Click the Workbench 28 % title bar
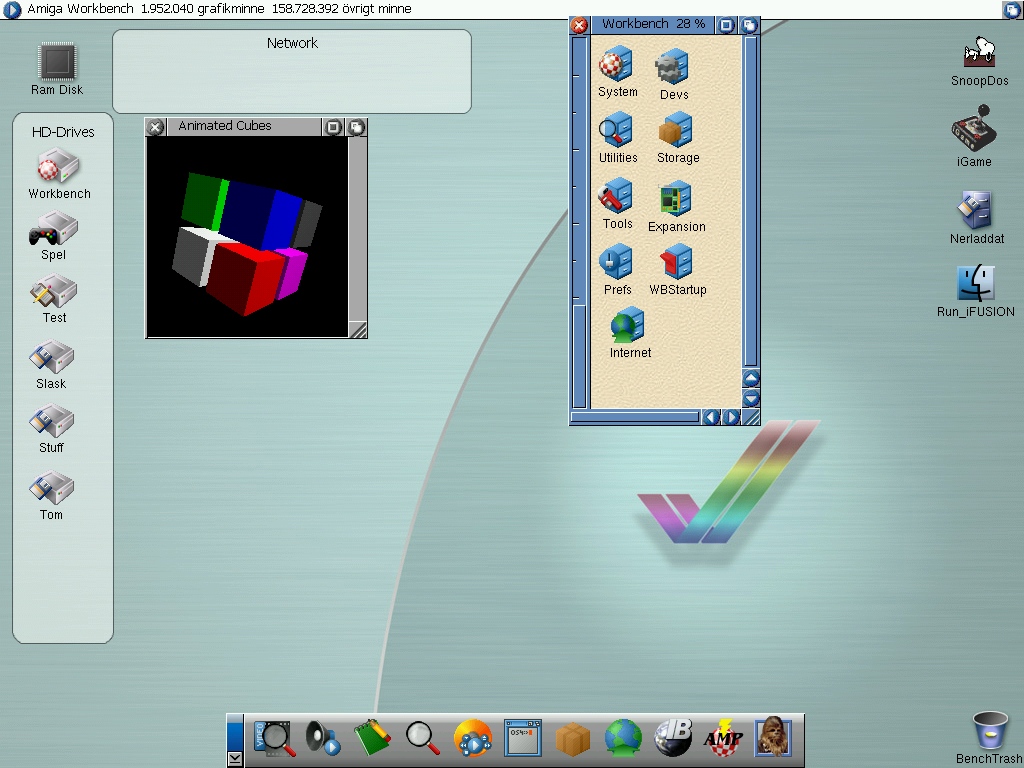The width and height of the screenshot is (1024, 768). pyautogui.click(x=653, y=25)
